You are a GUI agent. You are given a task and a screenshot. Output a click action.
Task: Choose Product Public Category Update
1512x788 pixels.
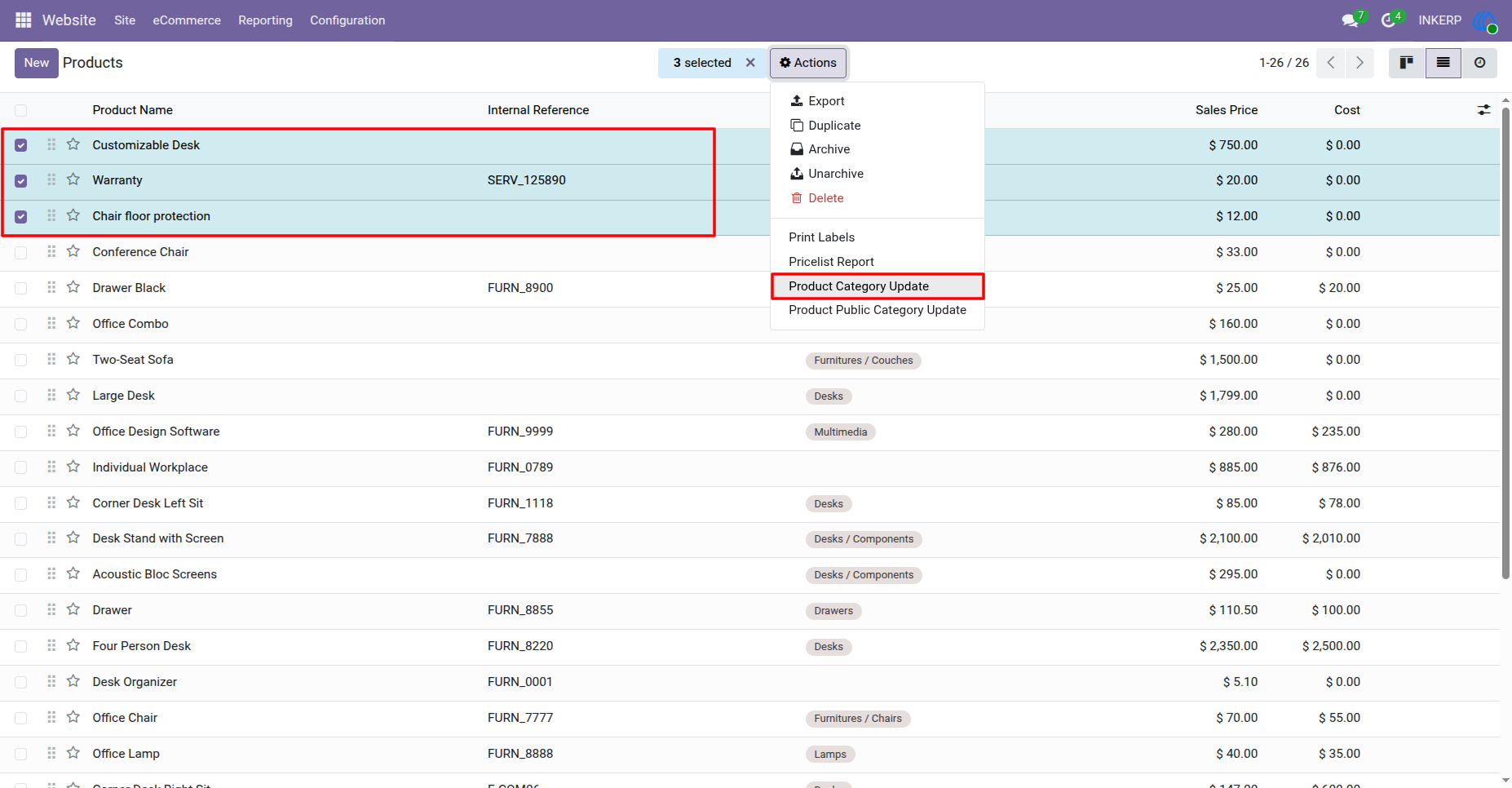pyautogui.click(x=878, y=310)
